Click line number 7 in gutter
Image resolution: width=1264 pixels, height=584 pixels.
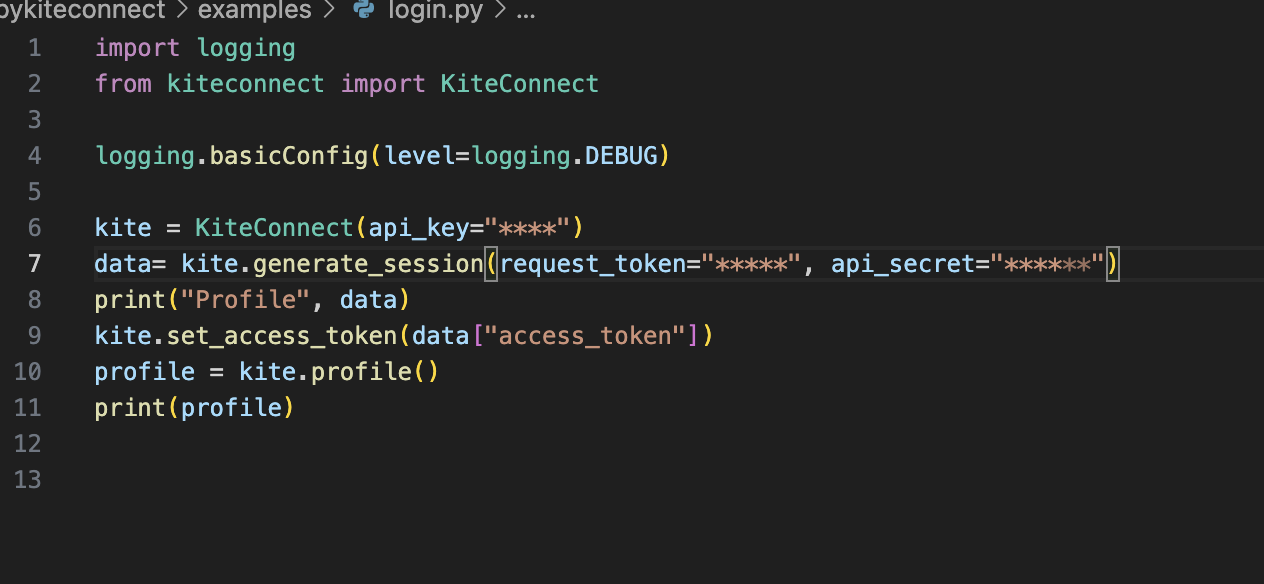tap(35, 264)
